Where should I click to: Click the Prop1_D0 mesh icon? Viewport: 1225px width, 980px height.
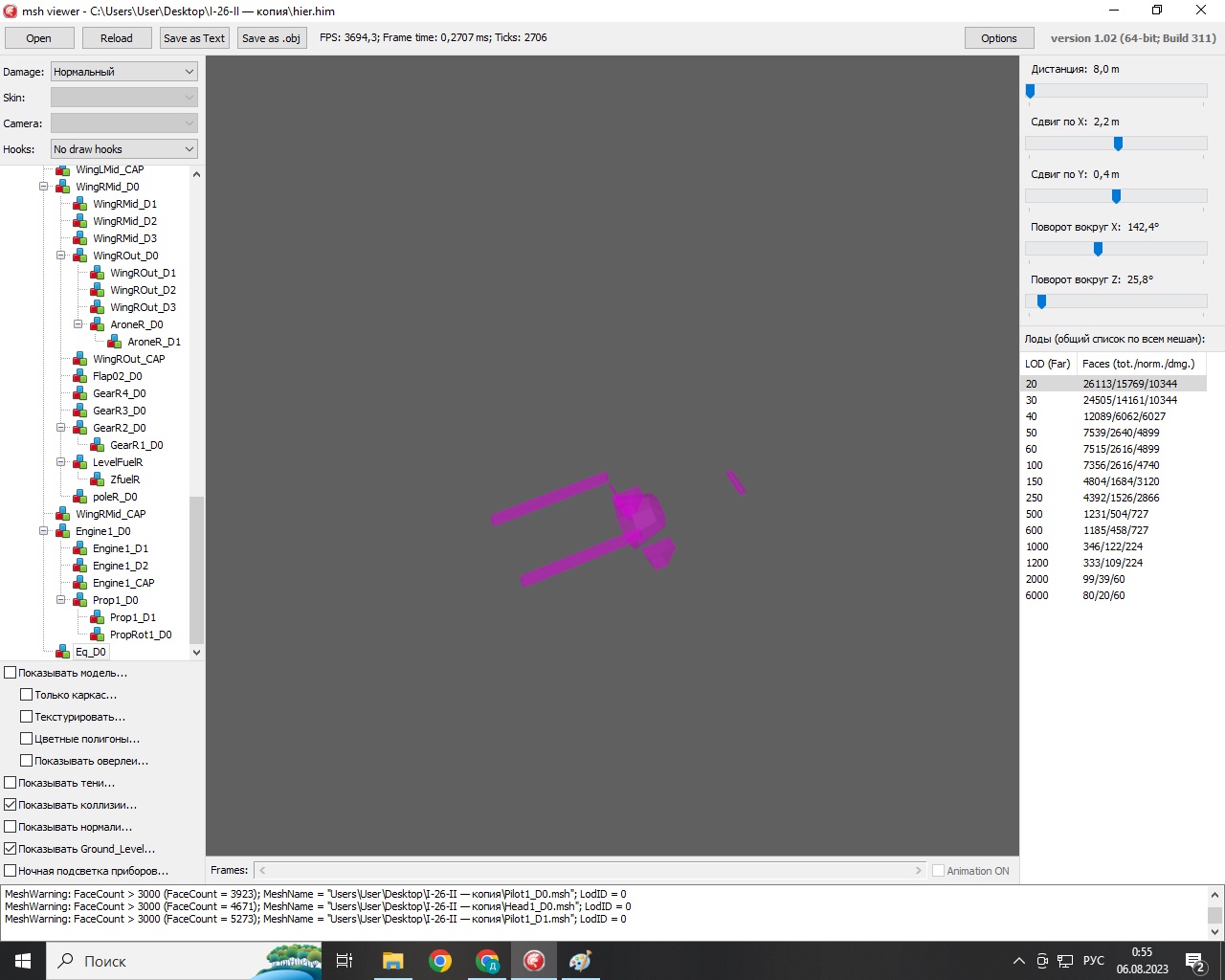80,600
